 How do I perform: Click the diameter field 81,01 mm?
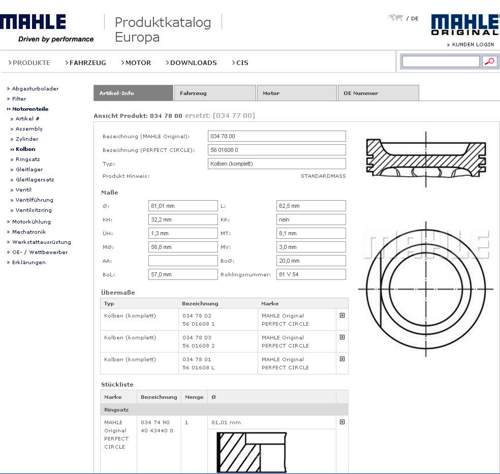tap(183, 206)
